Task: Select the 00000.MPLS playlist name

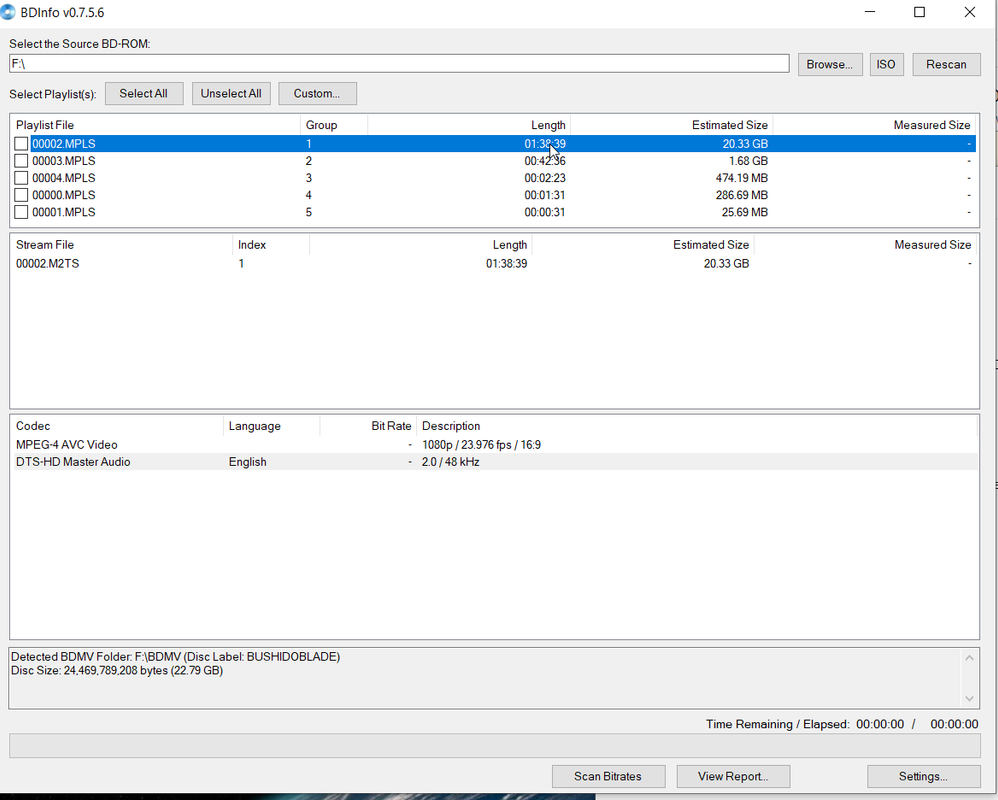Action: (64, 195)
